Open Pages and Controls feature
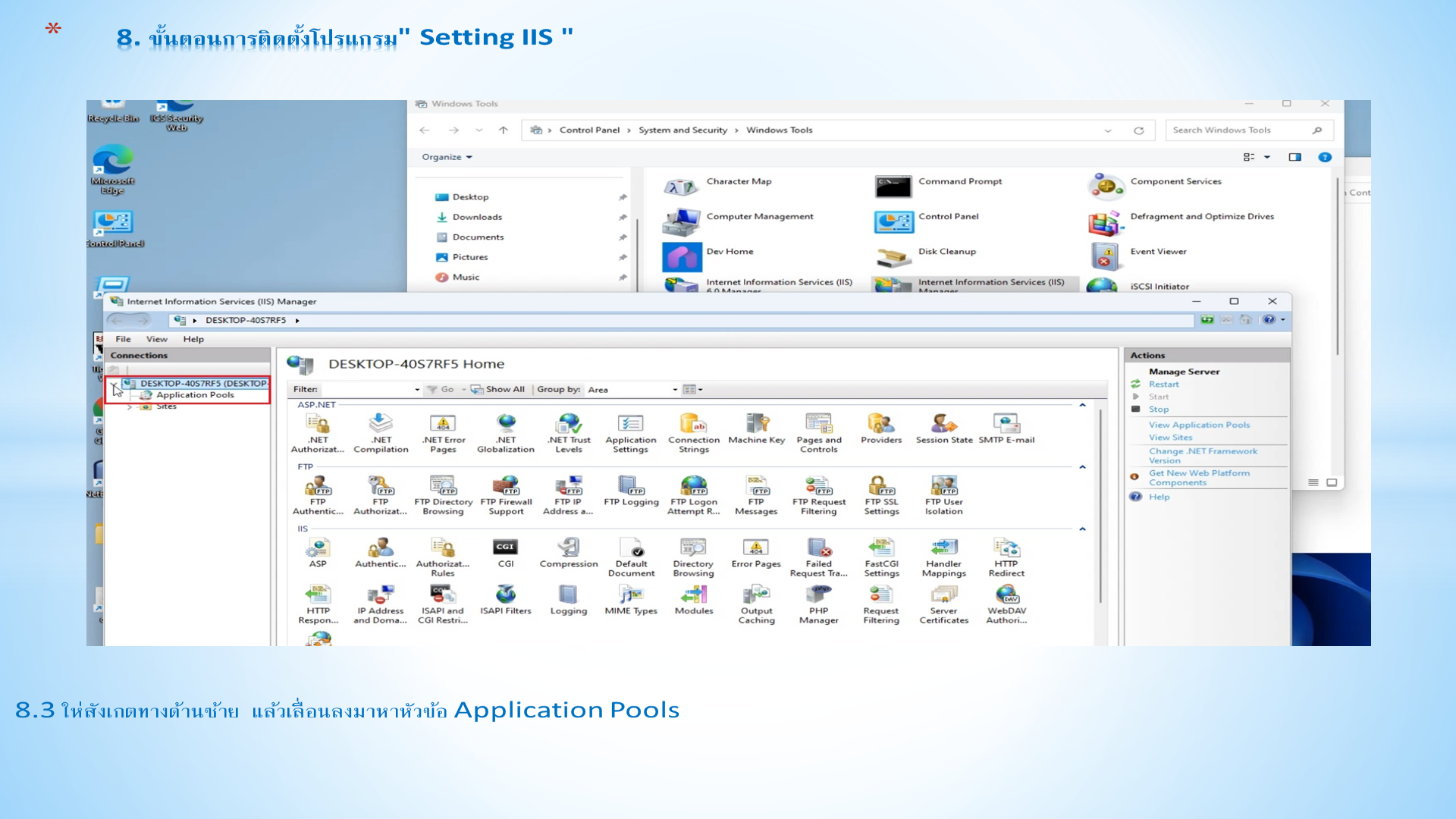 [x=819, y=433]
